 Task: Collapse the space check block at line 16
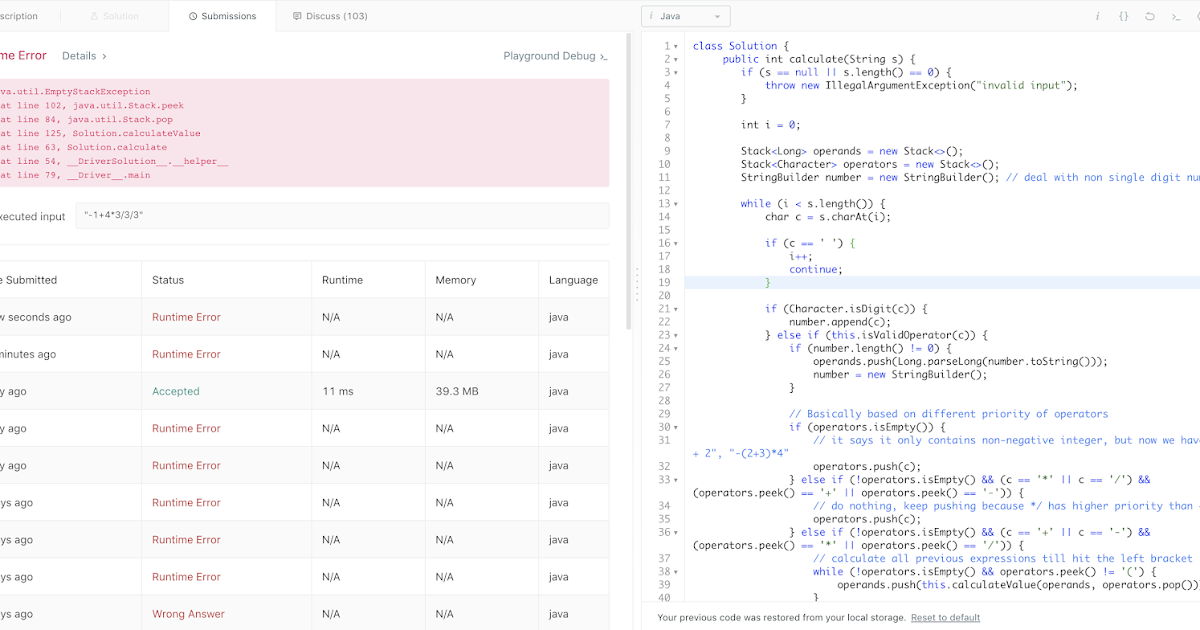(677, 243)
